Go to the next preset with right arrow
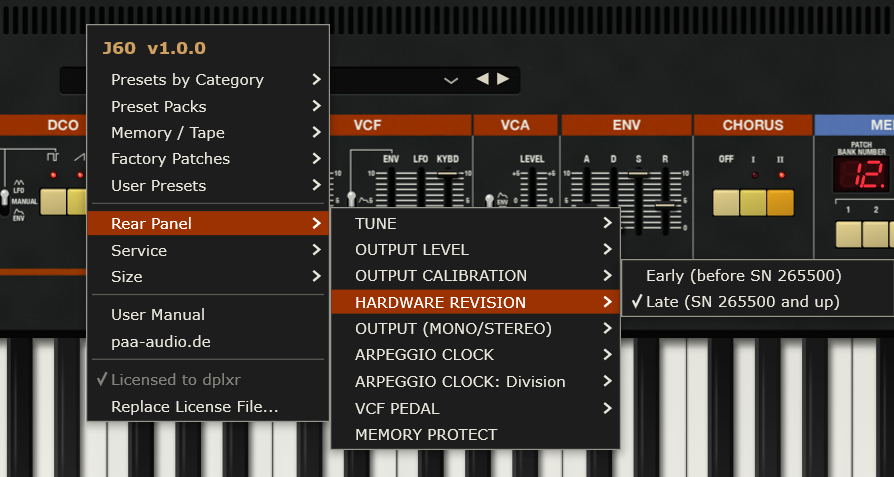Screen dimensions: 894x477 click(x=503, y=79)
